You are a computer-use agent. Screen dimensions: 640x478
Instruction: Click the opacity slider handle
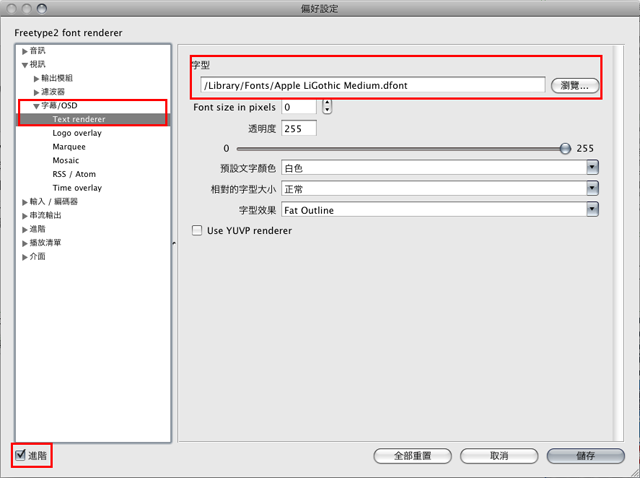pos(565,149)
